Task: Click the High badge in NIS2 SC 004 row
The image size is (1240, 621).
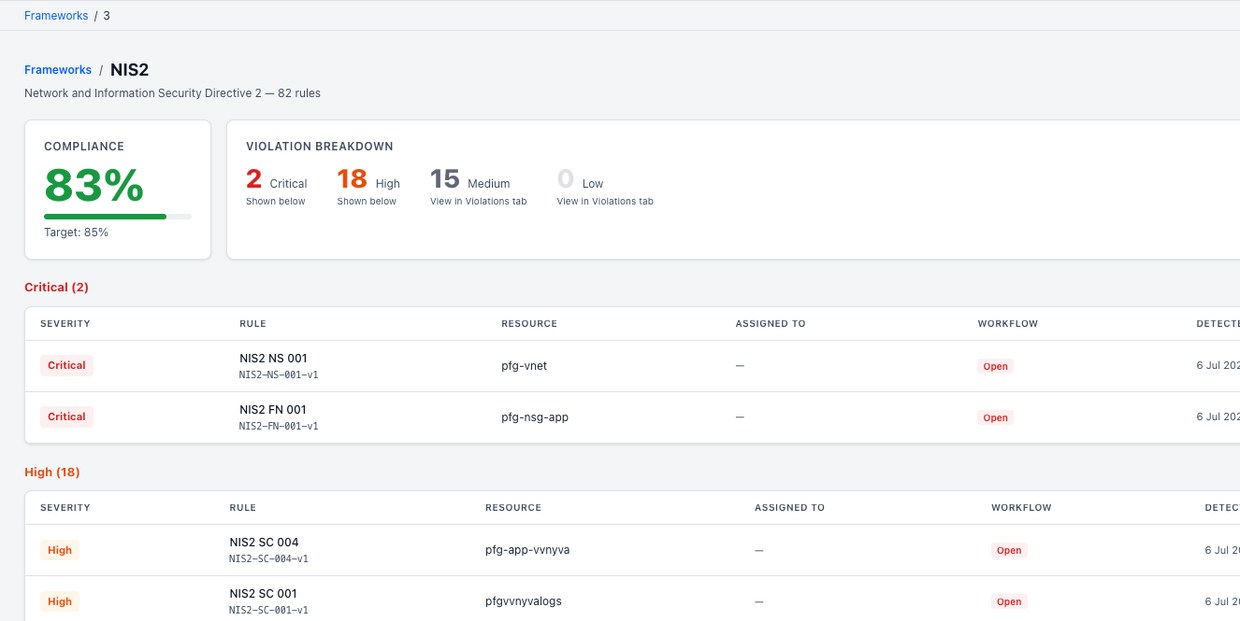Action: (x=60, y=550)
